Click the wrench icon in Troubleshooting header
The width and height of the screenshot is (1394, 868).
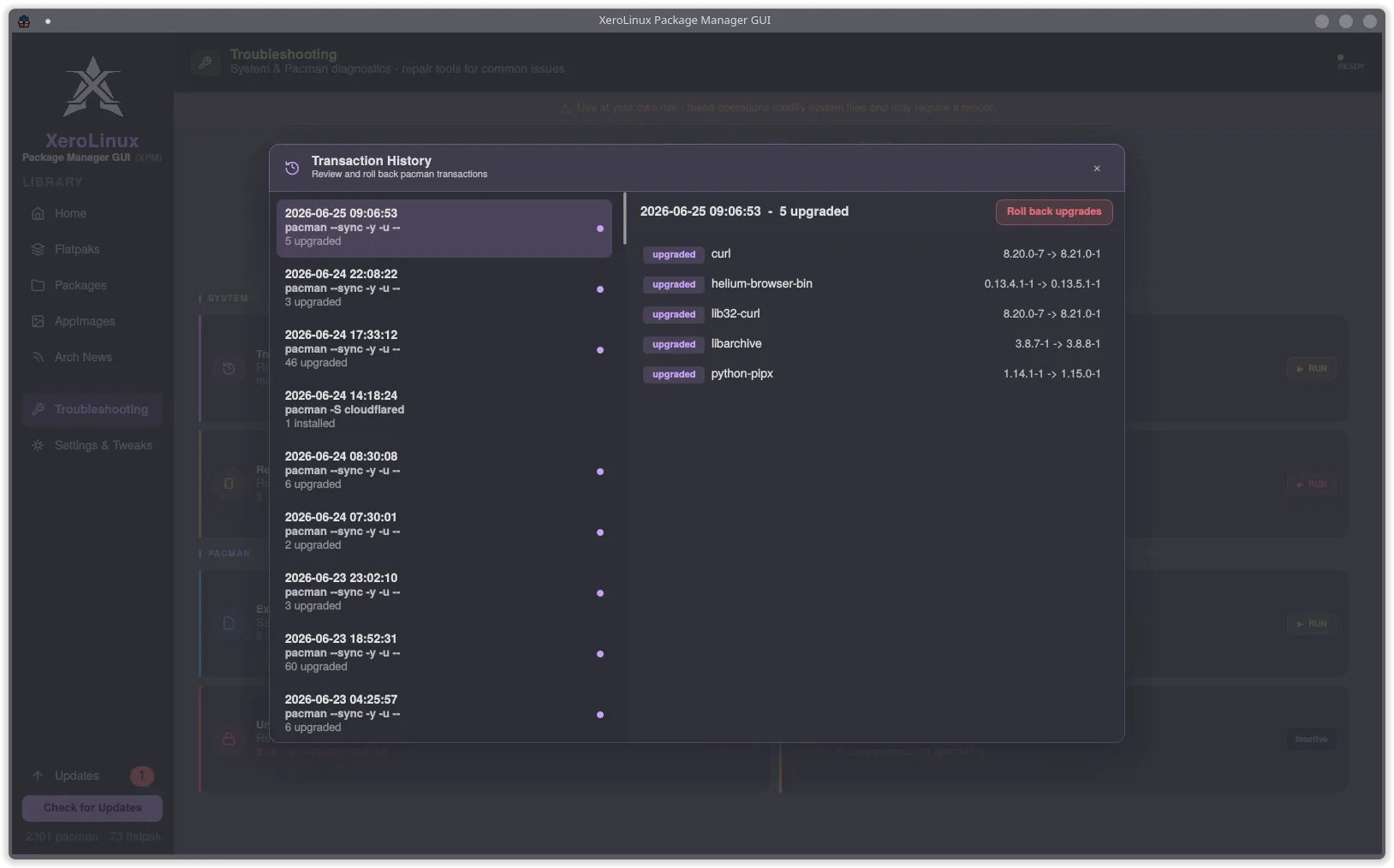pyautogui.click(x=206, y=62)
